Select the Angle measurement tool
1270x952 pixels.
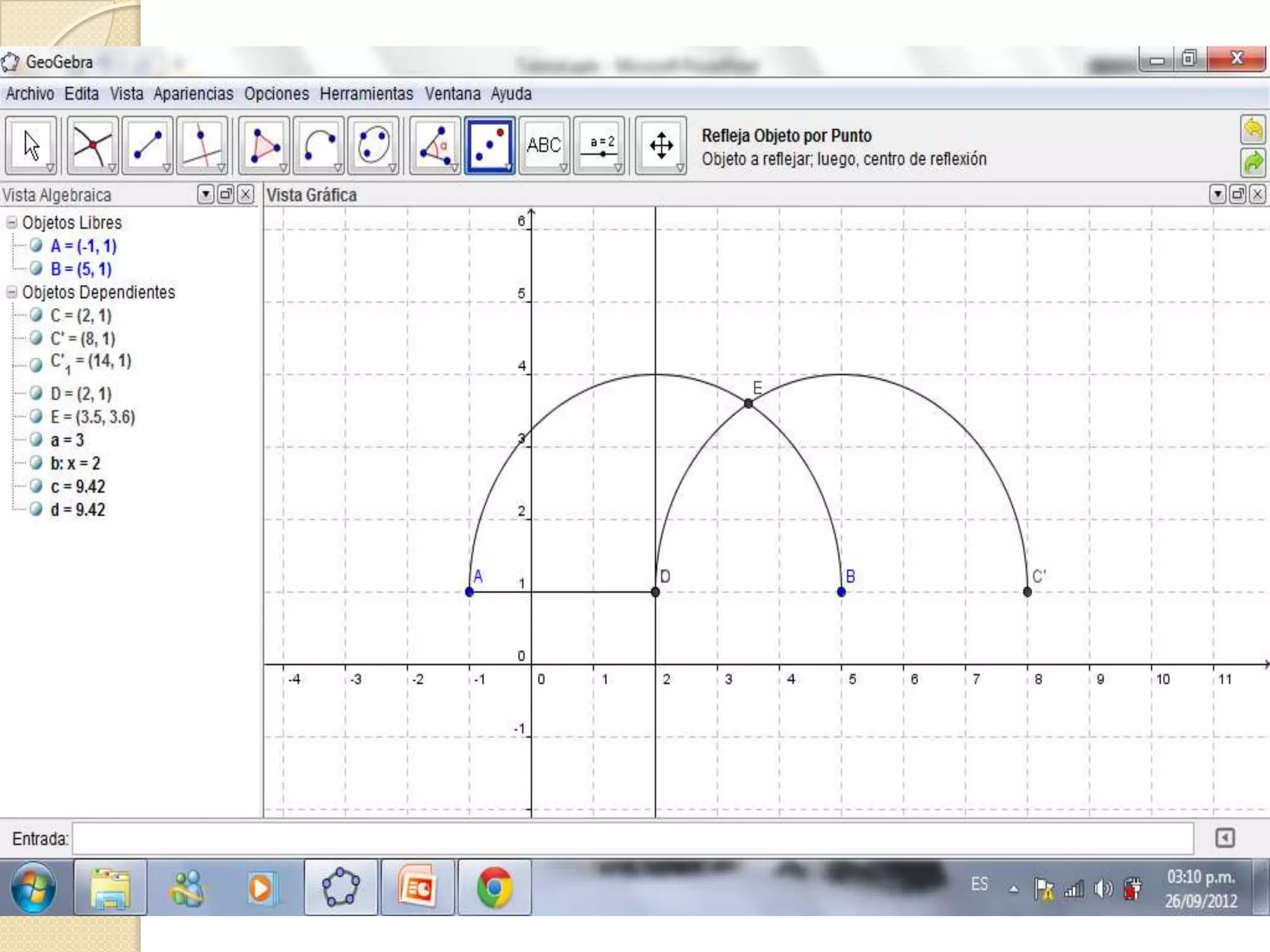pyautogui.click(x=434, y=145)
